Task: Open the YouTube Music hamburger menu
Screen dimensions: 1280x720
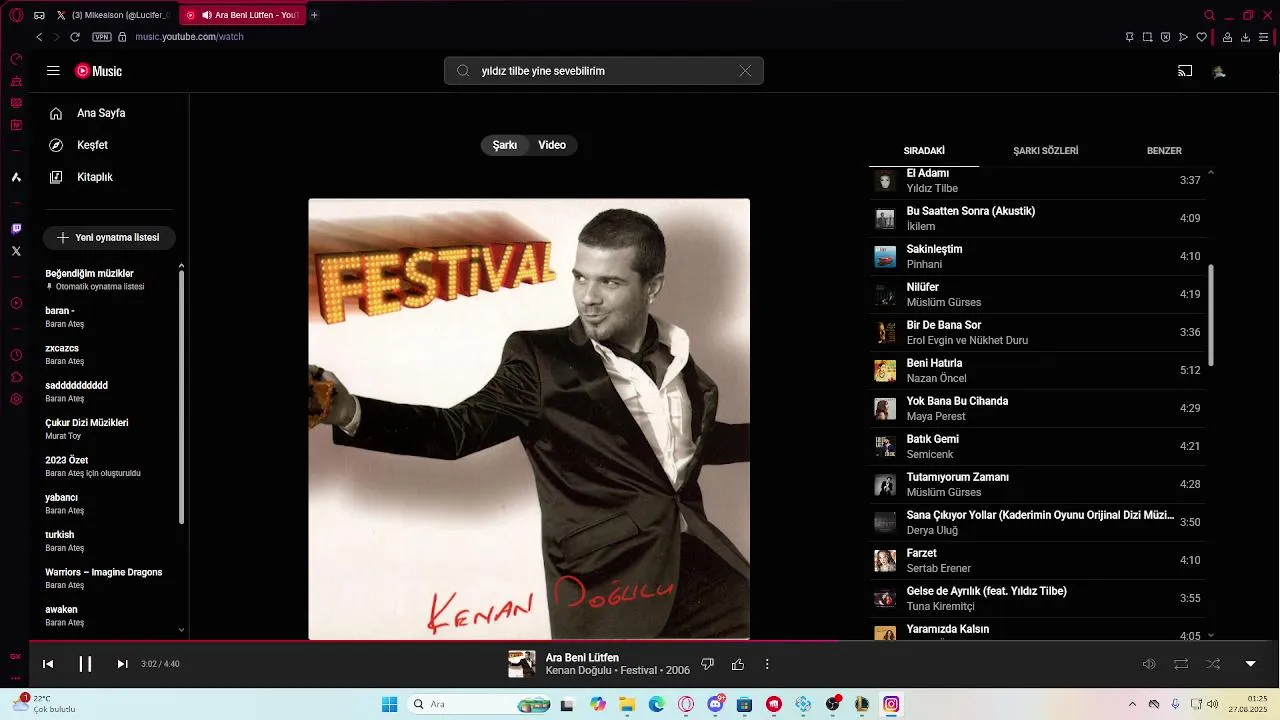Action: [53, 71]
